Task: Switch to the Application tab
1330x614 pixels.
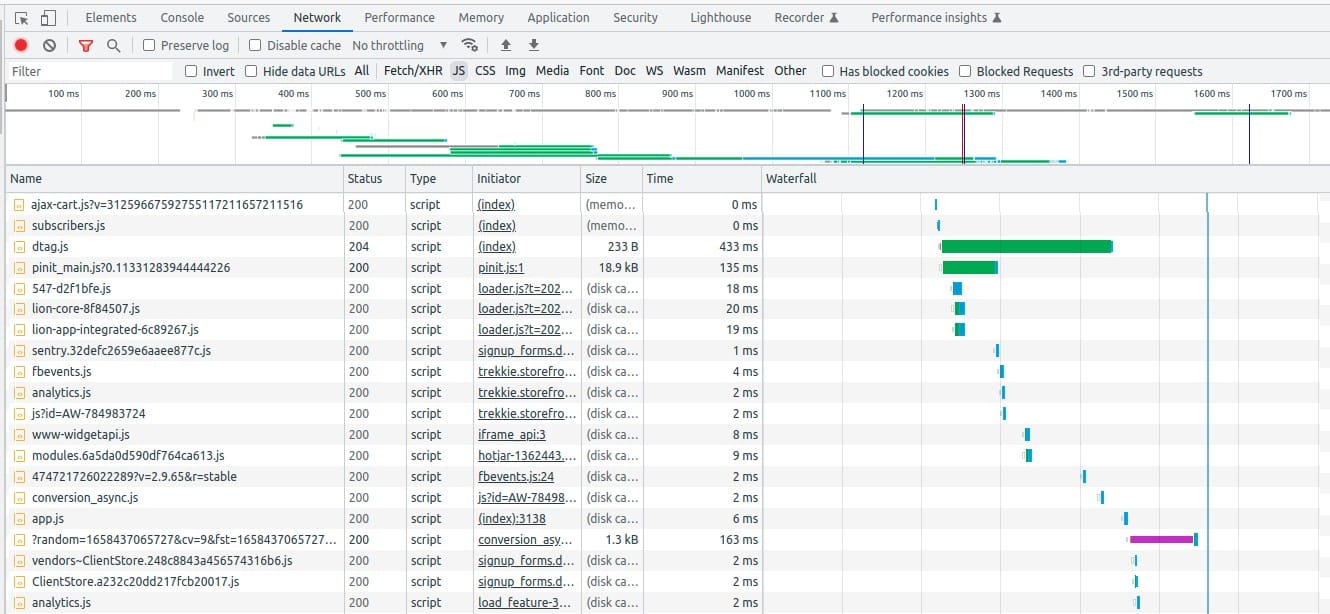Action: [x=558, y=18]
